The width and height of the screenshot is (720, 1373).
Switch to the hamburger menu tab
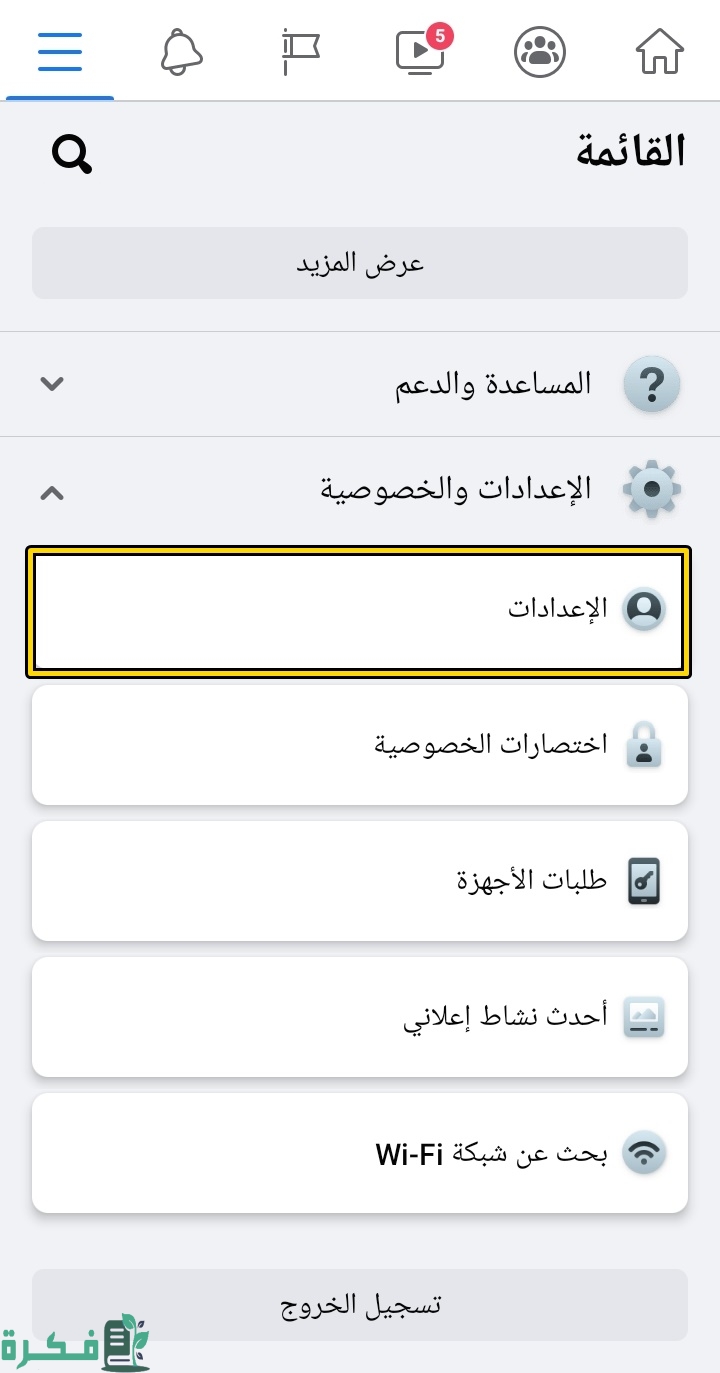click(x=60, y=51)
